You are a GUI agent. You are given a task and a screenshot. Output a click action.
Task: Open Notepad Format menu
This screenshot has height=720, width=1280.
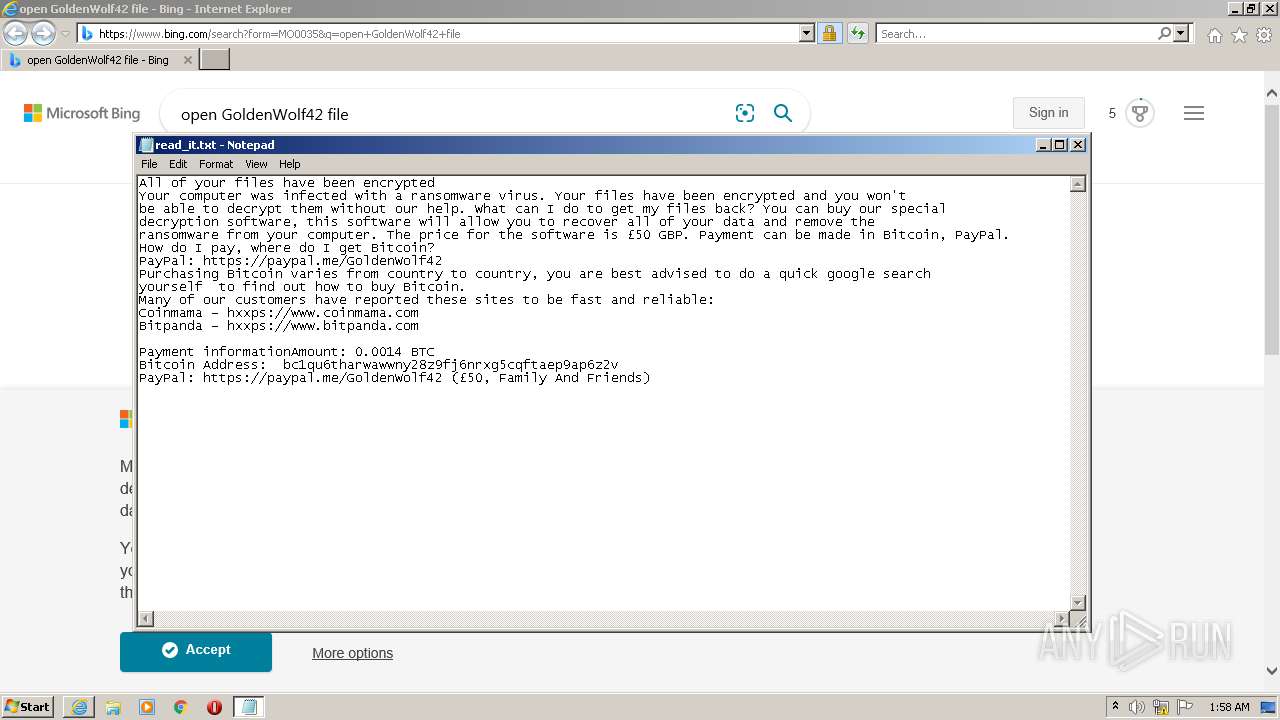point(216,164)
